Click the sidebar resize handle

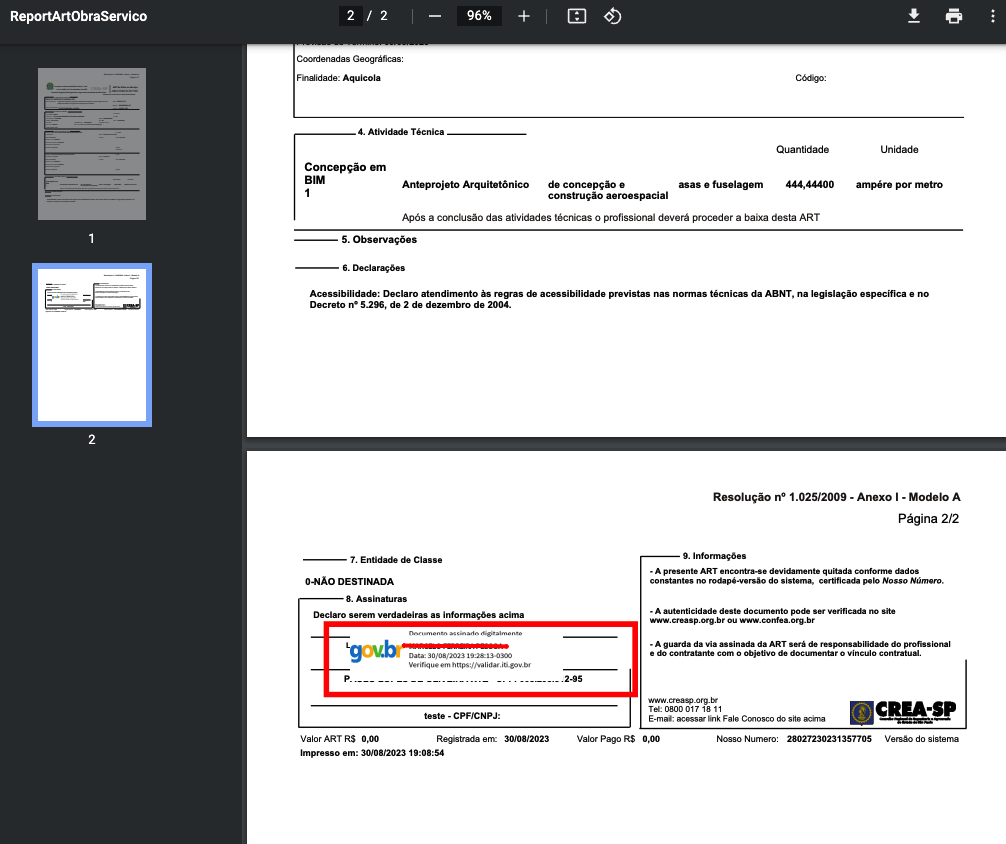245,440
